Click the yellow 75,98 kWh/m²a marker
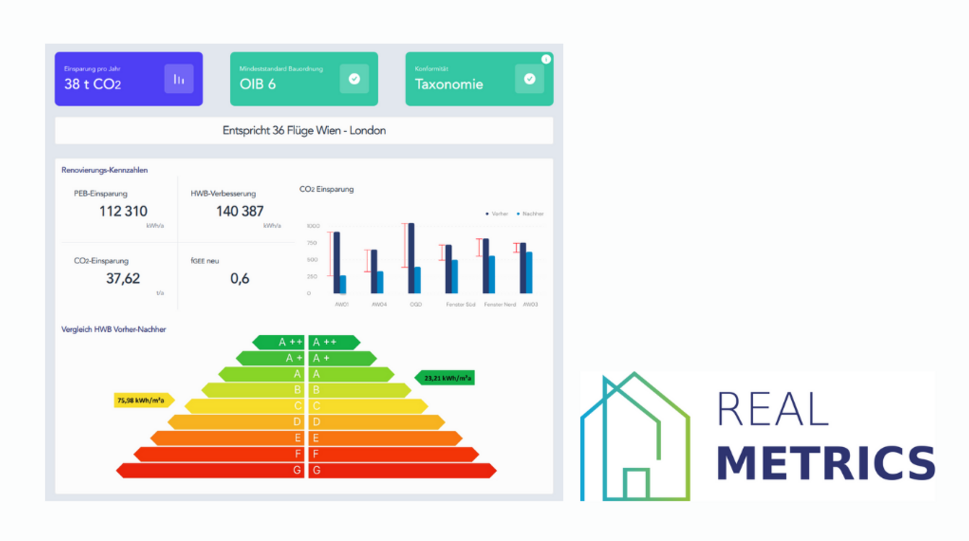Screen dimensions: 969x541 coord(144,401)
